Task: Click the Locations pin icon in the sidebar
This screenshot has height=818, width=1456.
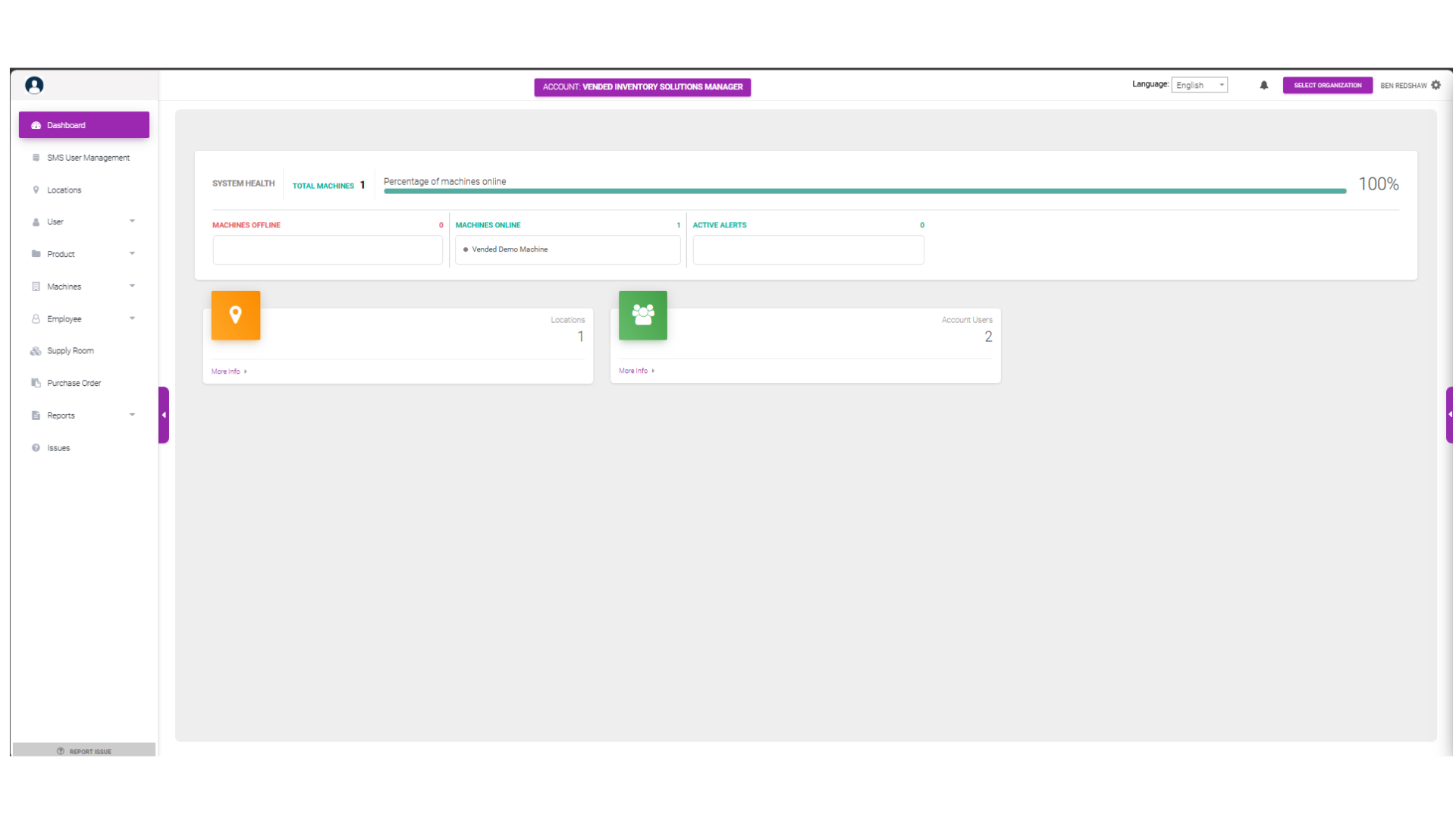Action: tap(36, 190)
